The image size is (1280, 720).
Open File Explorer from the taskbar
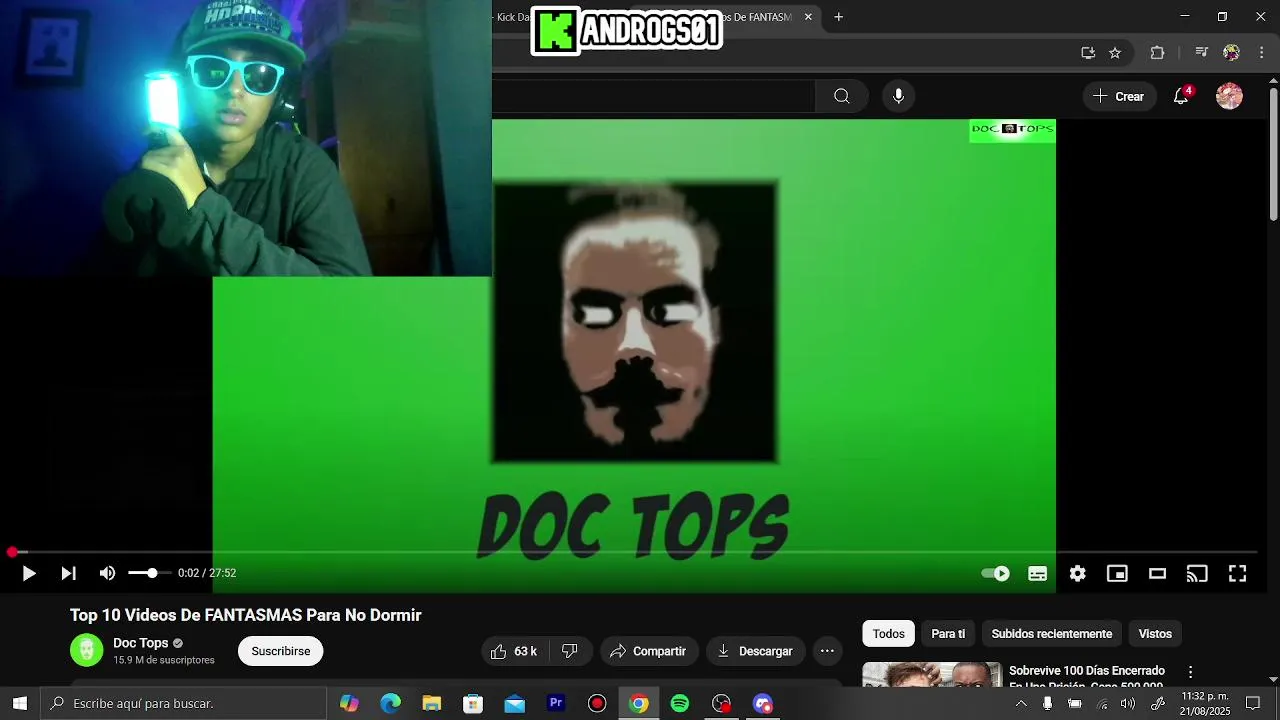click(x=431, y=703)
